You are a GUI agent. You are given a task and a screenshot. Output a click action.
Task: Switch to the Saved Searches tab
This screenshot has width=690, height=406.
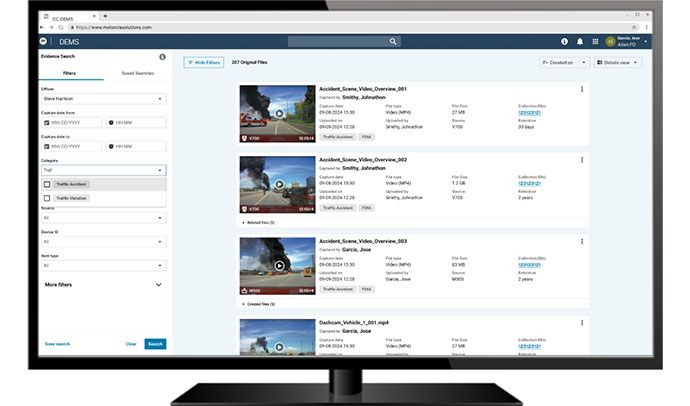[x=137, y=74]
